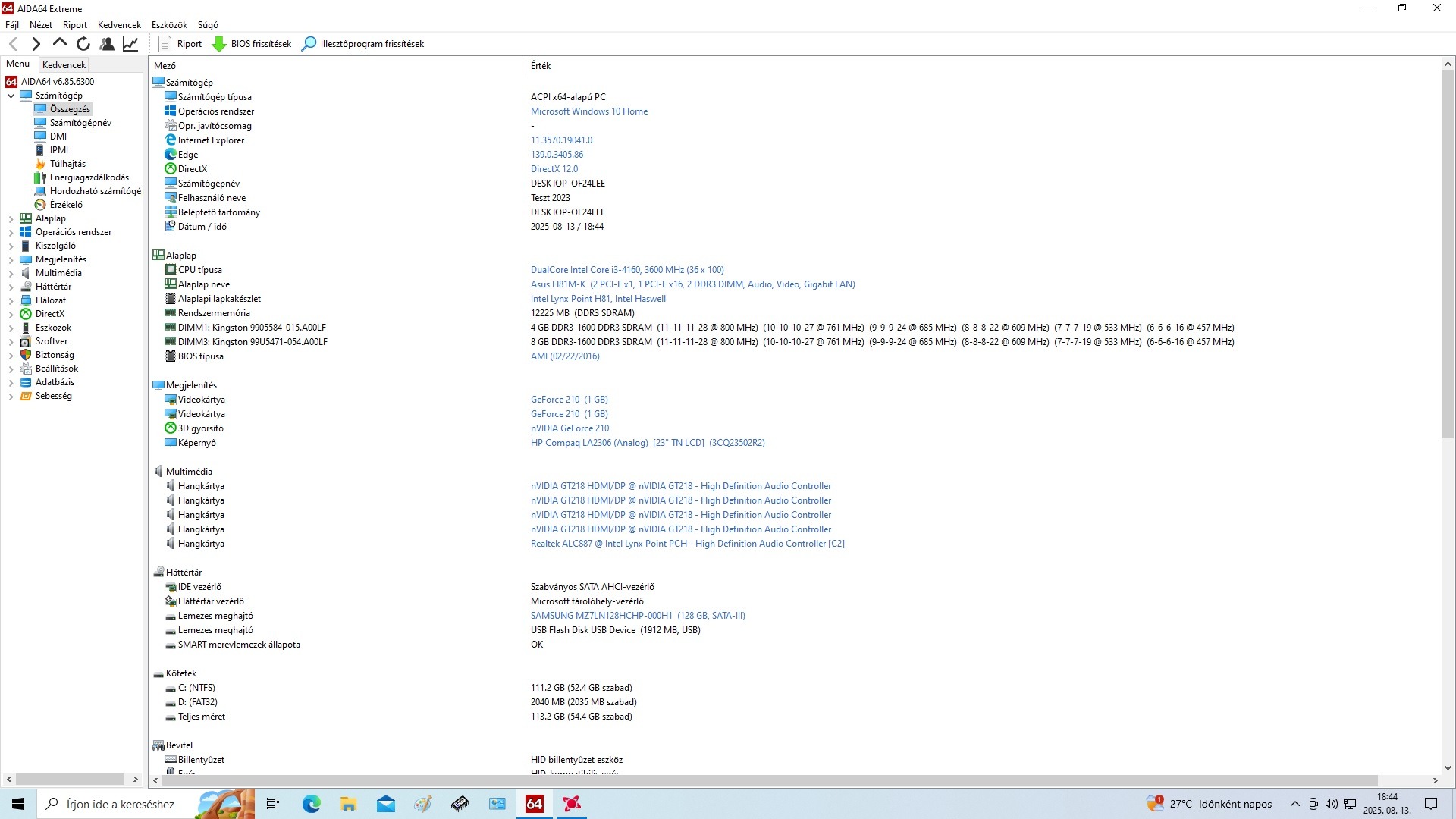Switch to the Kedvencek tab

coord(64,65)
